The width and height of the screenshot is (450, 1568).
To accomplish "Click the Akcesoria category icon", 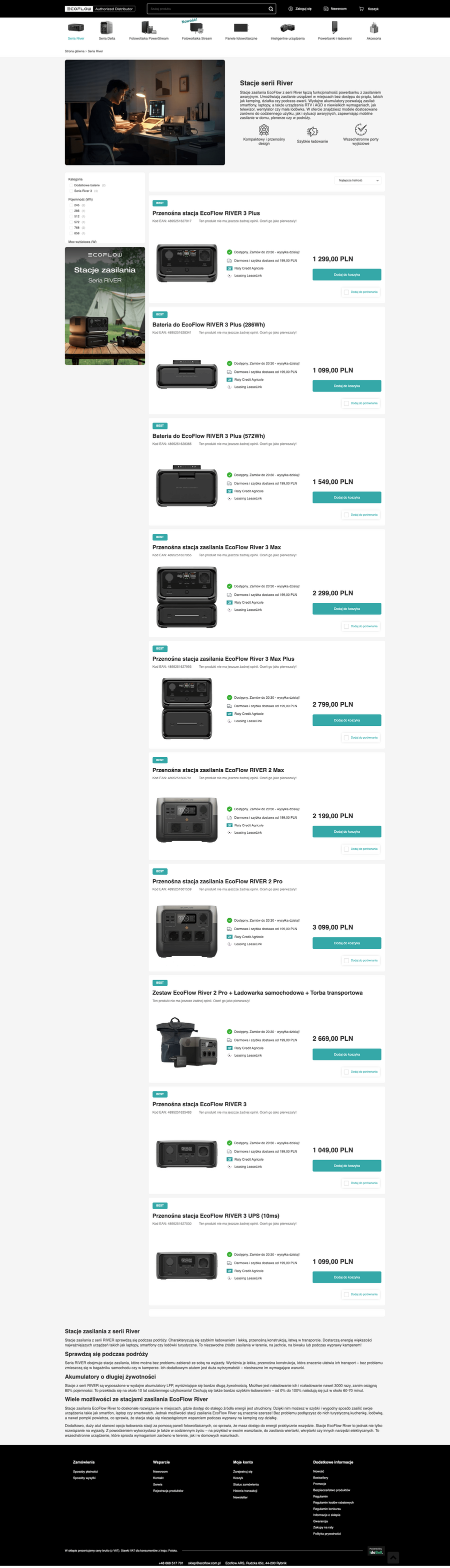I will 374,27.
